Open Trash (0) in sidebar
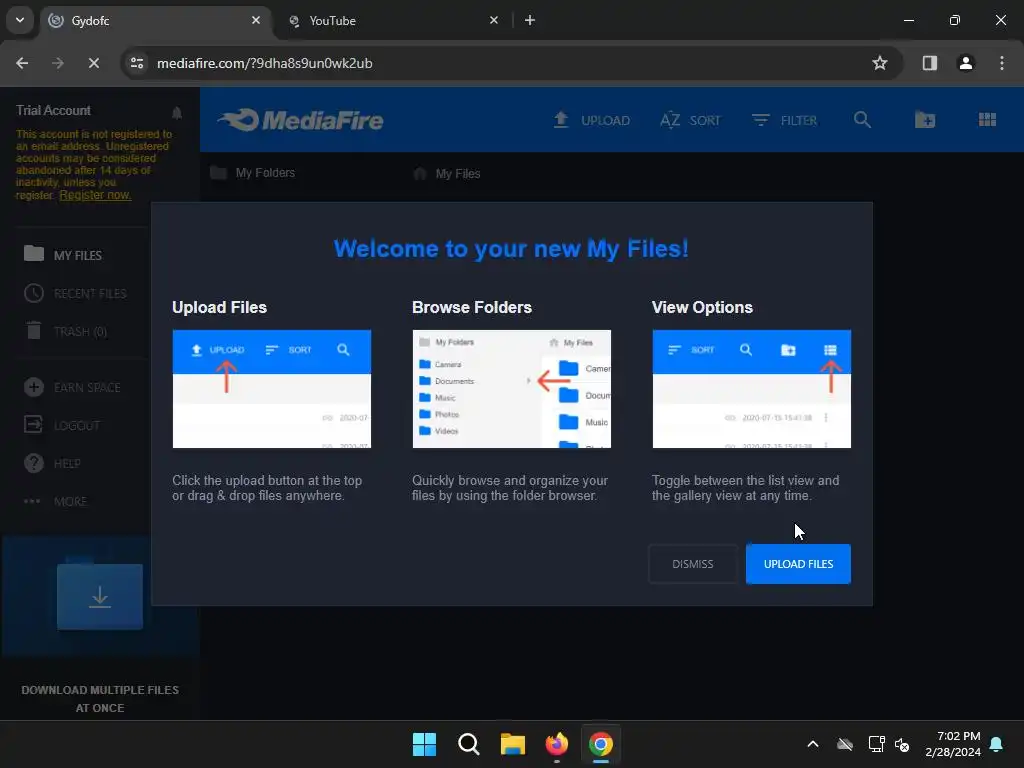 [65, 331]
